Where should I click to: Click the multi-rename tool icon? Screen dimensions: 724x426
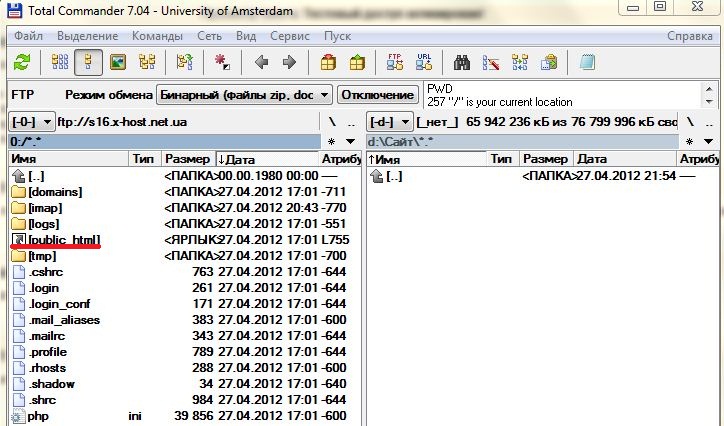491,62
